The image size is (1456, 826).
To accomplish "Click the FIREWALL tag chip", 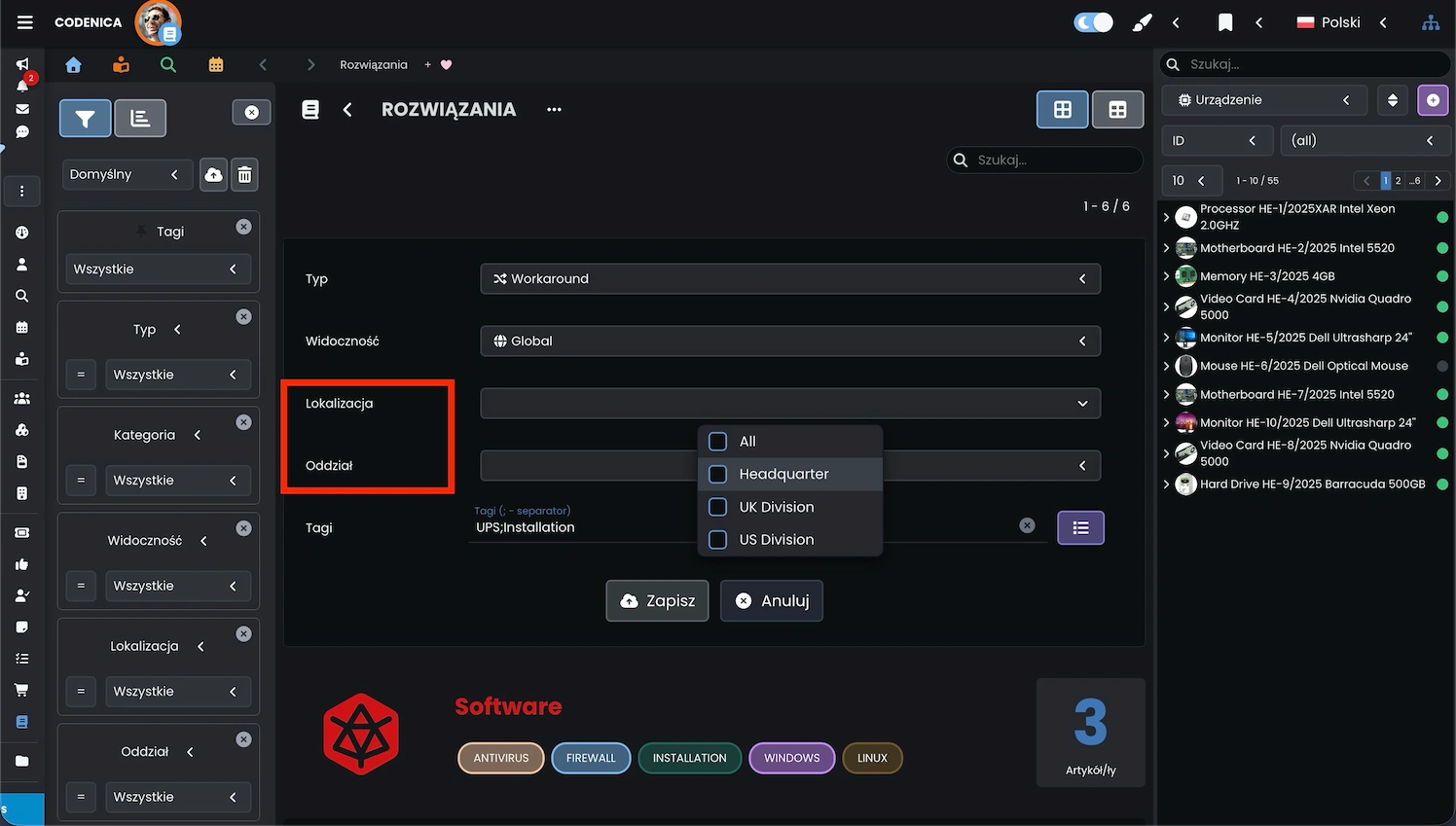I will click(591, 759).
